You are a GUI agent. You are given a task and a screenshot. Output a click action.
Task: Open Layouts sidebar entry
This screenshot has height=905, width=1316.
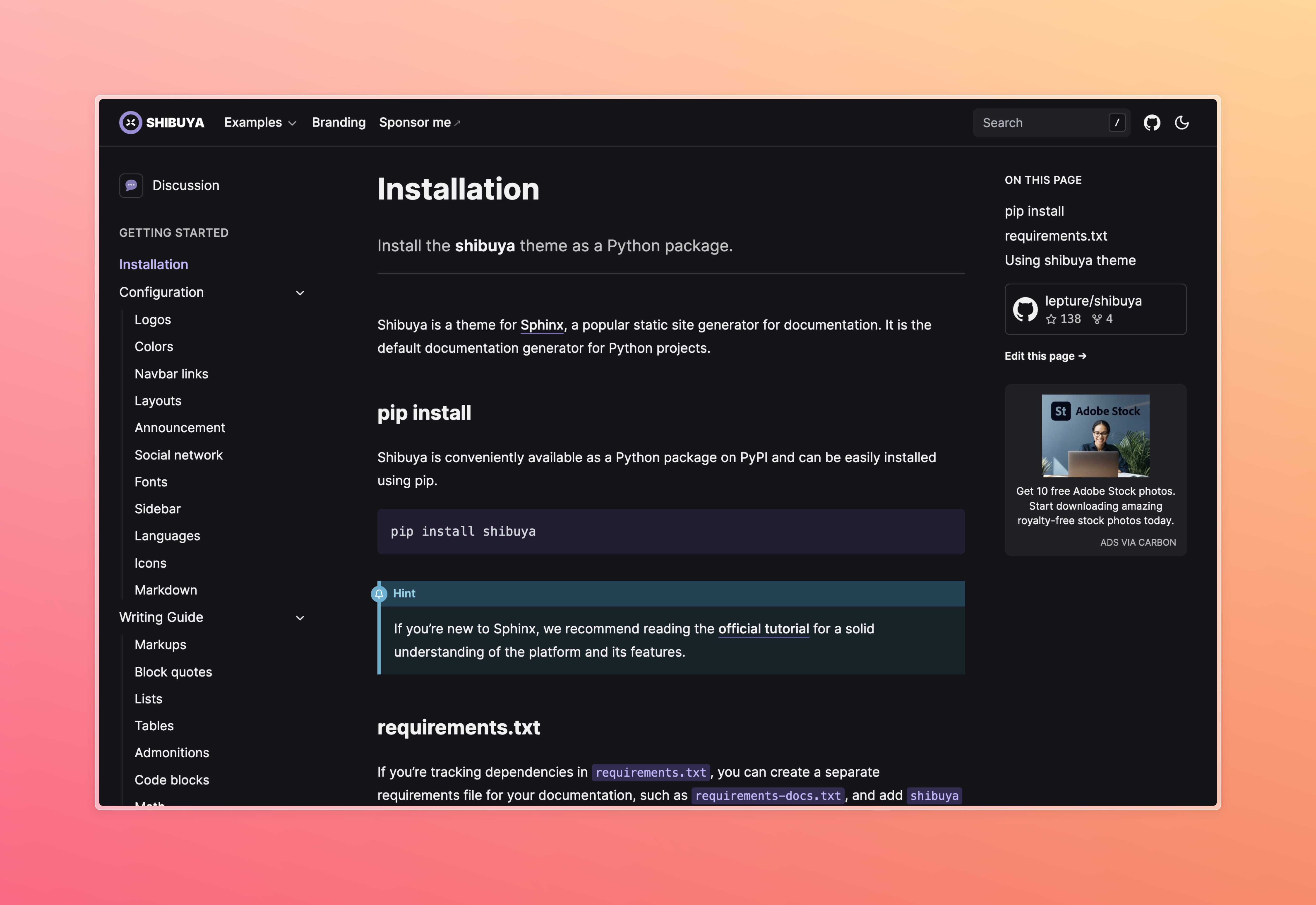158,401
